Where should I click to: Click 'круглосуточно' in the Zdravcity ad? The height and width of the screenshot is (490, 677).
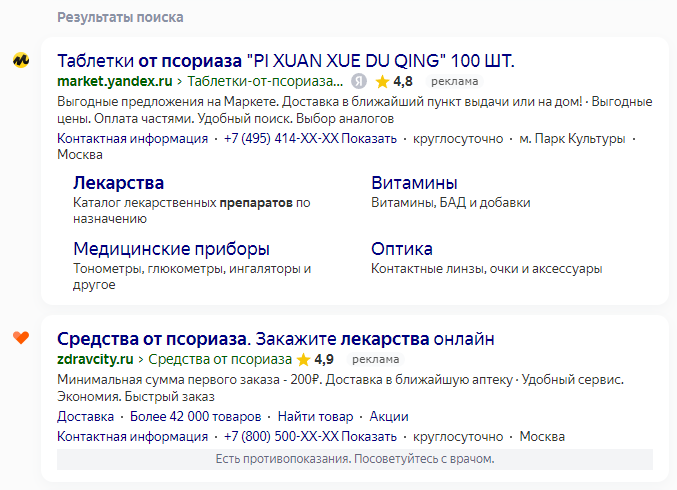click(458, 436)
